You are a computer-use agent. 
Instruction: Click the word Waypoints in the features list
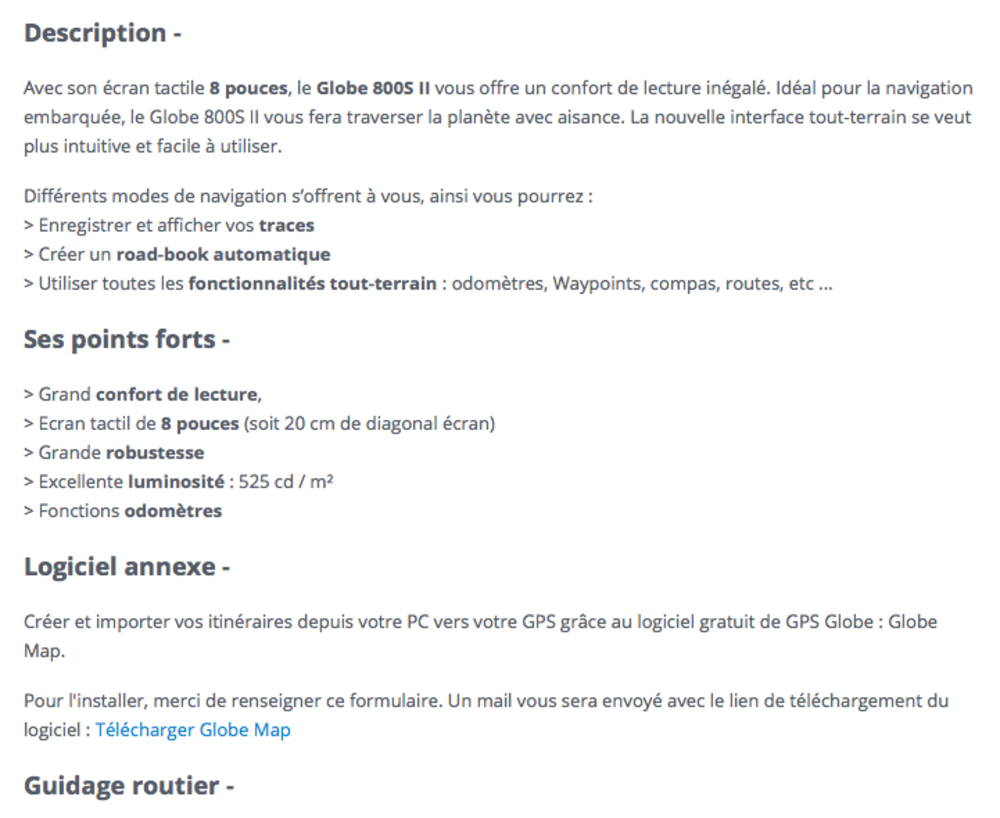click(597, 284)
